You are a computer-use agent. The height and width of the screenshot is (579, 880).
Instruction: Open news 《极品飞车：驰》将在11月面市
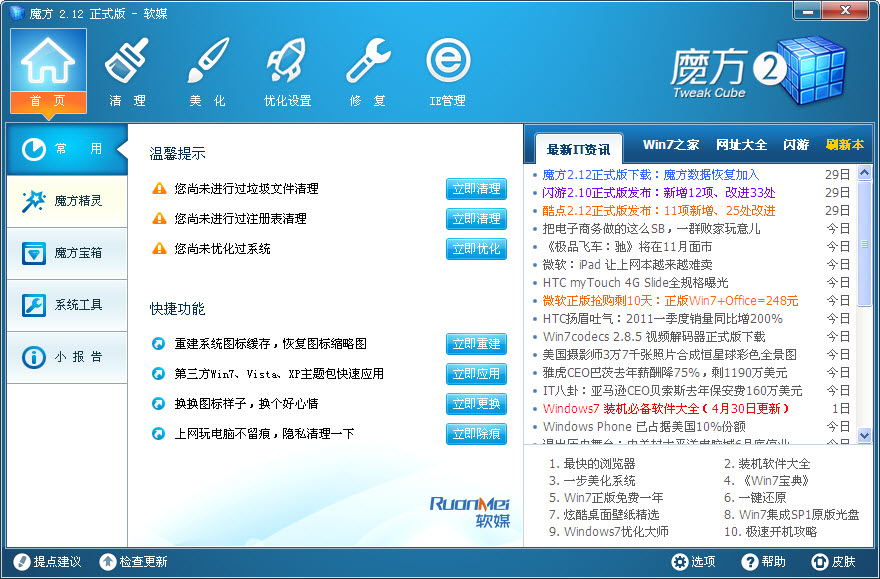(x=627, y=247)
